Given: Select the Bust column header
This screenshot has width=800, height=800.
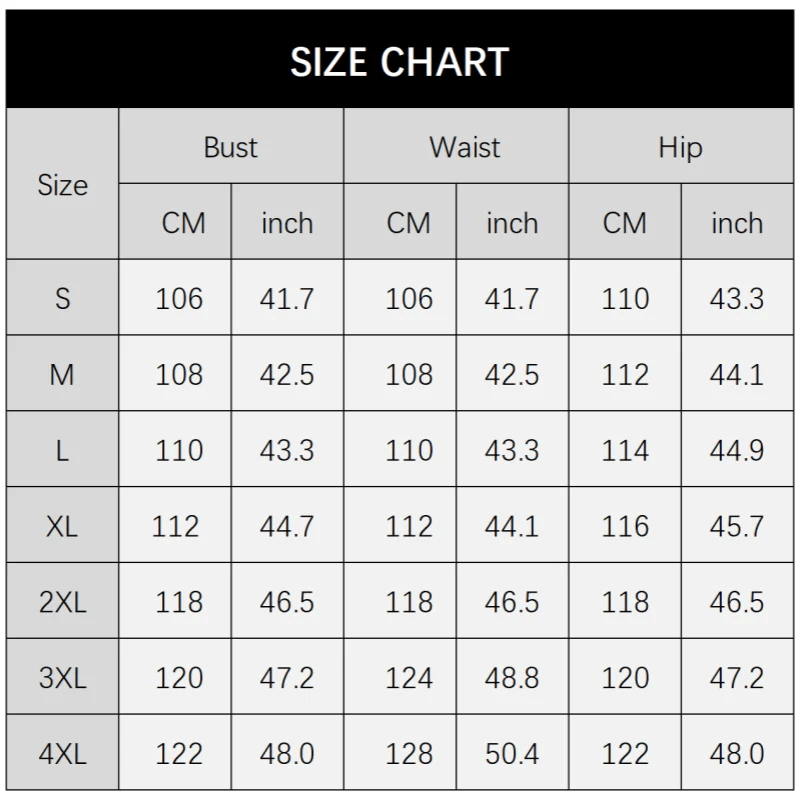Looking at the screenshot, I should pos(231,148).
